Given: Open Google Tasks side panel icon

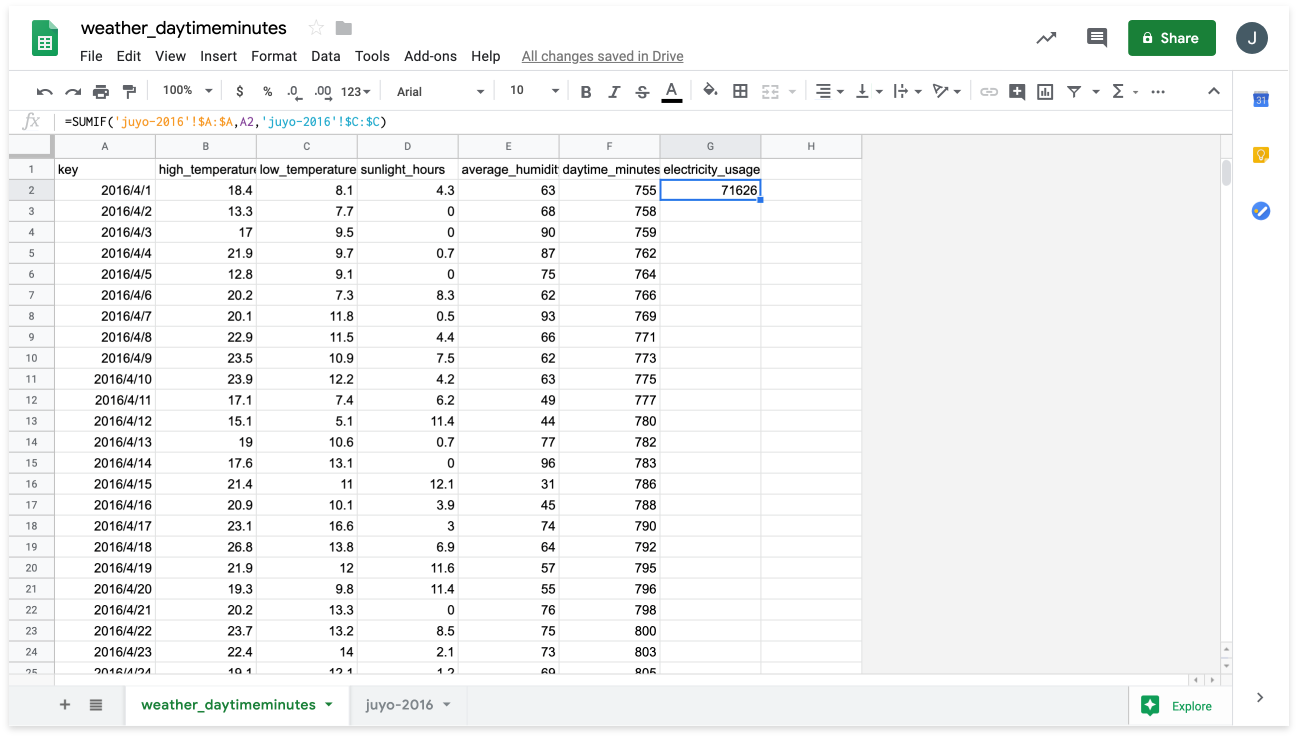Looking at the screenshot, I should click(x=1261, y=211).
